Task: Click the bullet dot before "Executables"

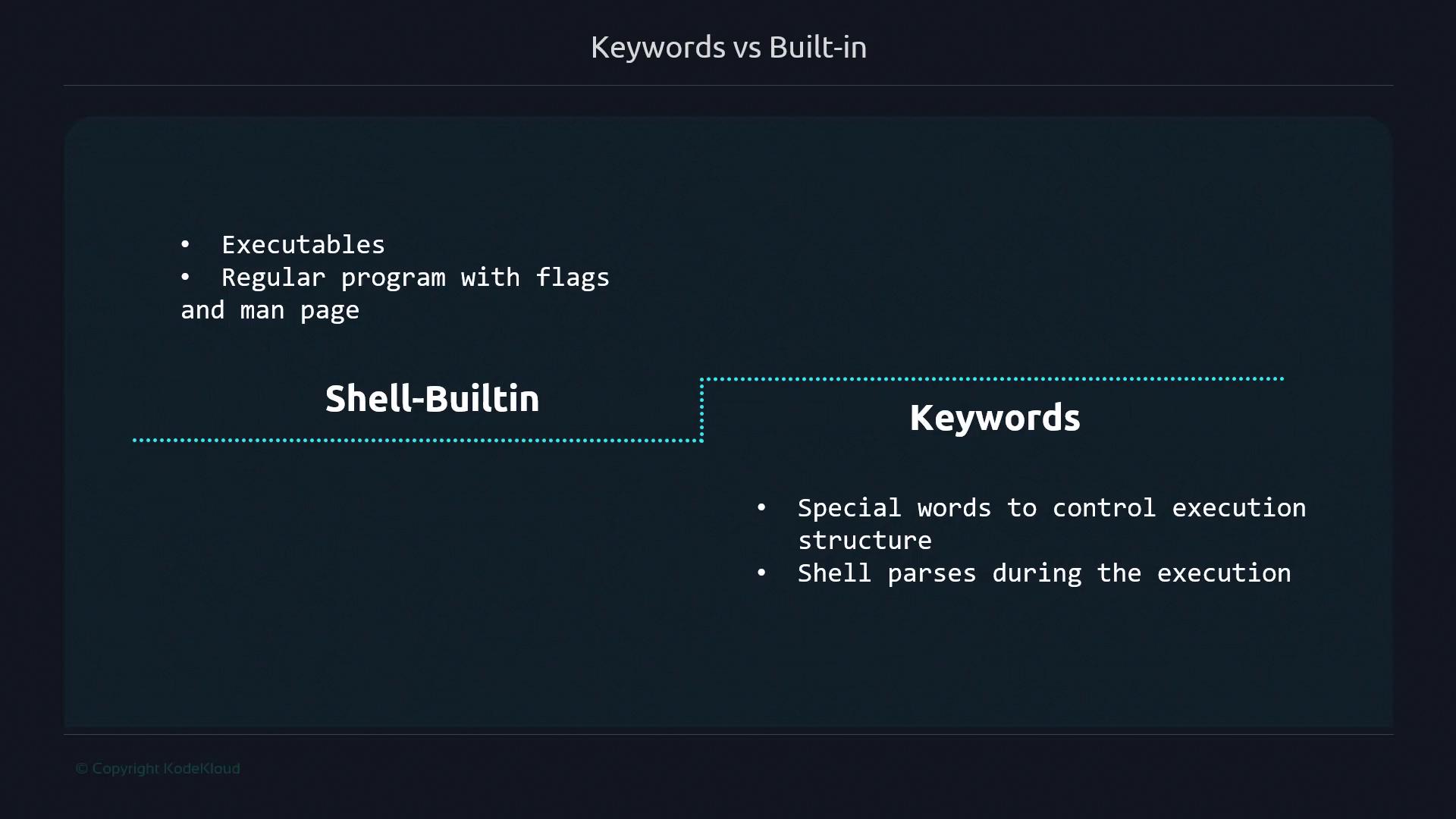Action: pyautogui.click(x=185, y=245)
